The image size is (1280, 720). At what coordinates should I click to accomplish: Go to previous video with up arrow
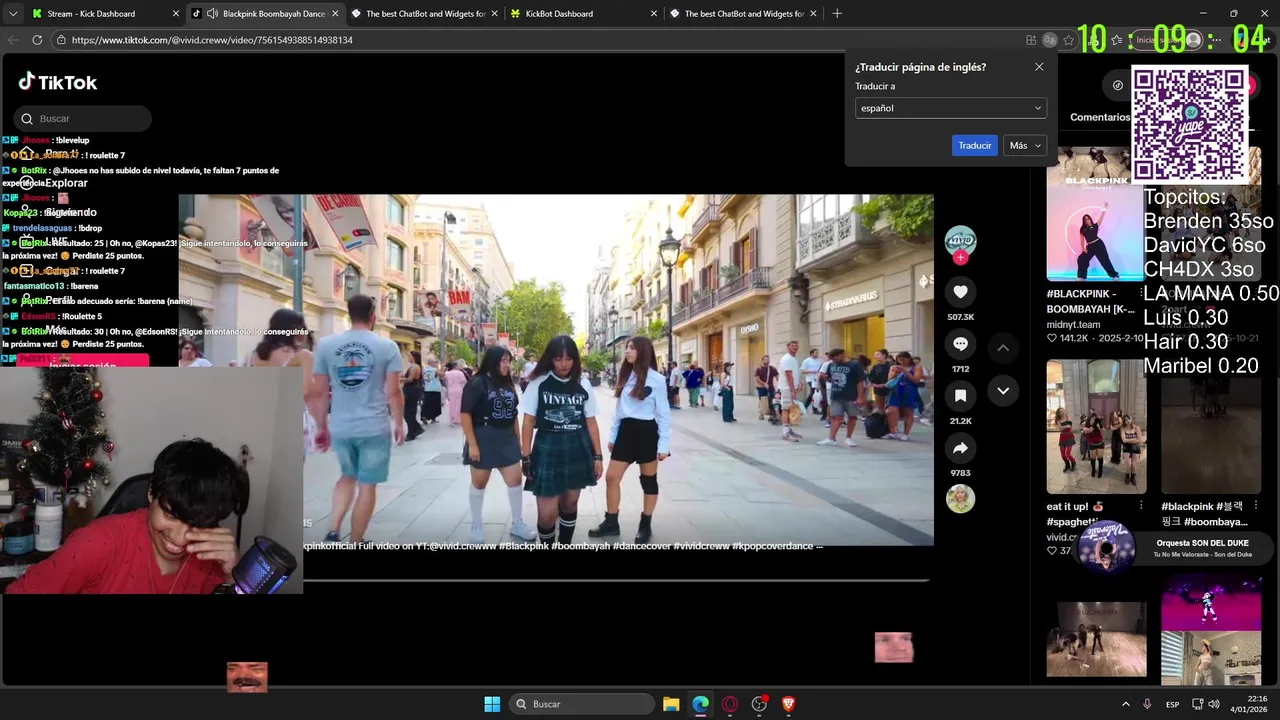[x=1003, y=347]
